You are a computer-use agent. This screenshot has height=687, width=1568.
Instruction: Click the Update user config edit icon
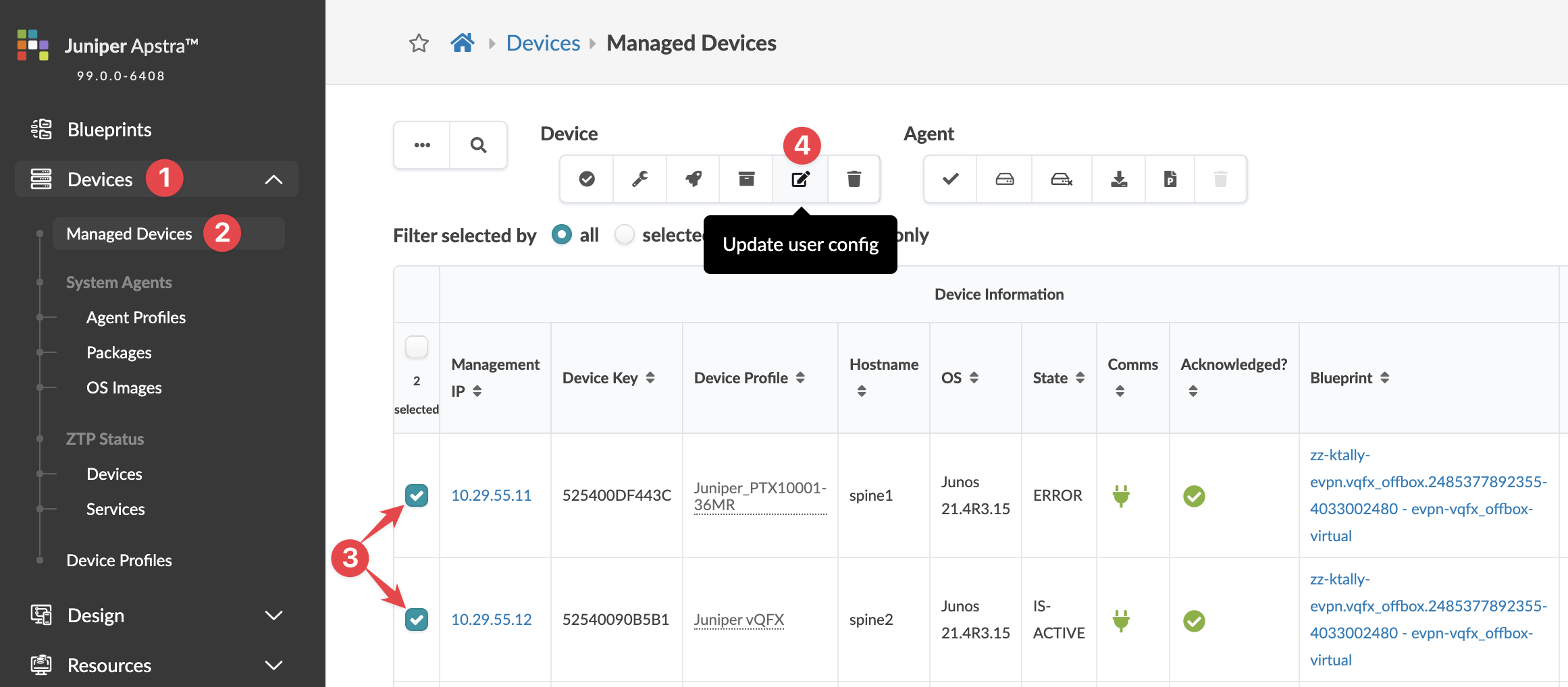tap(800, 179)
